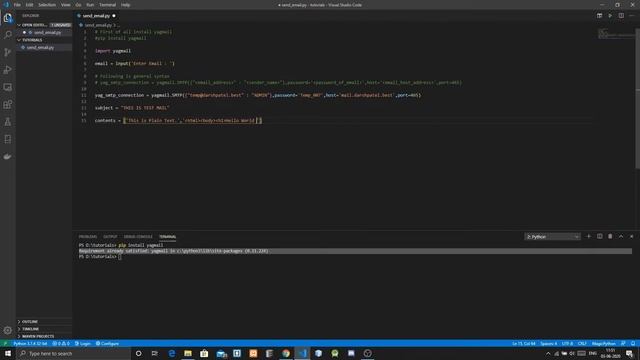Viewport: 640px width, 360px height.
Task: Open the Explorer view in the activity bar
Action: (8, 18)
